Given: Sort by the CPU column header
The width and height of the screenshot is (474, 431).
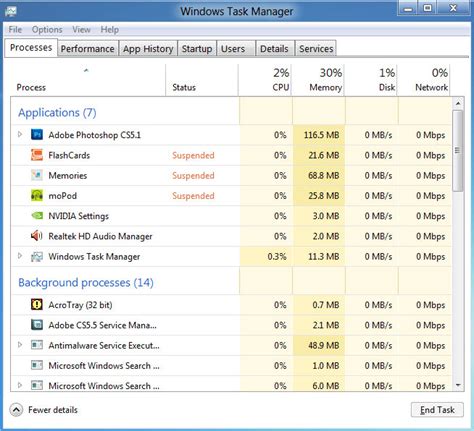Looking at the screenshot, I should point(265,80).
